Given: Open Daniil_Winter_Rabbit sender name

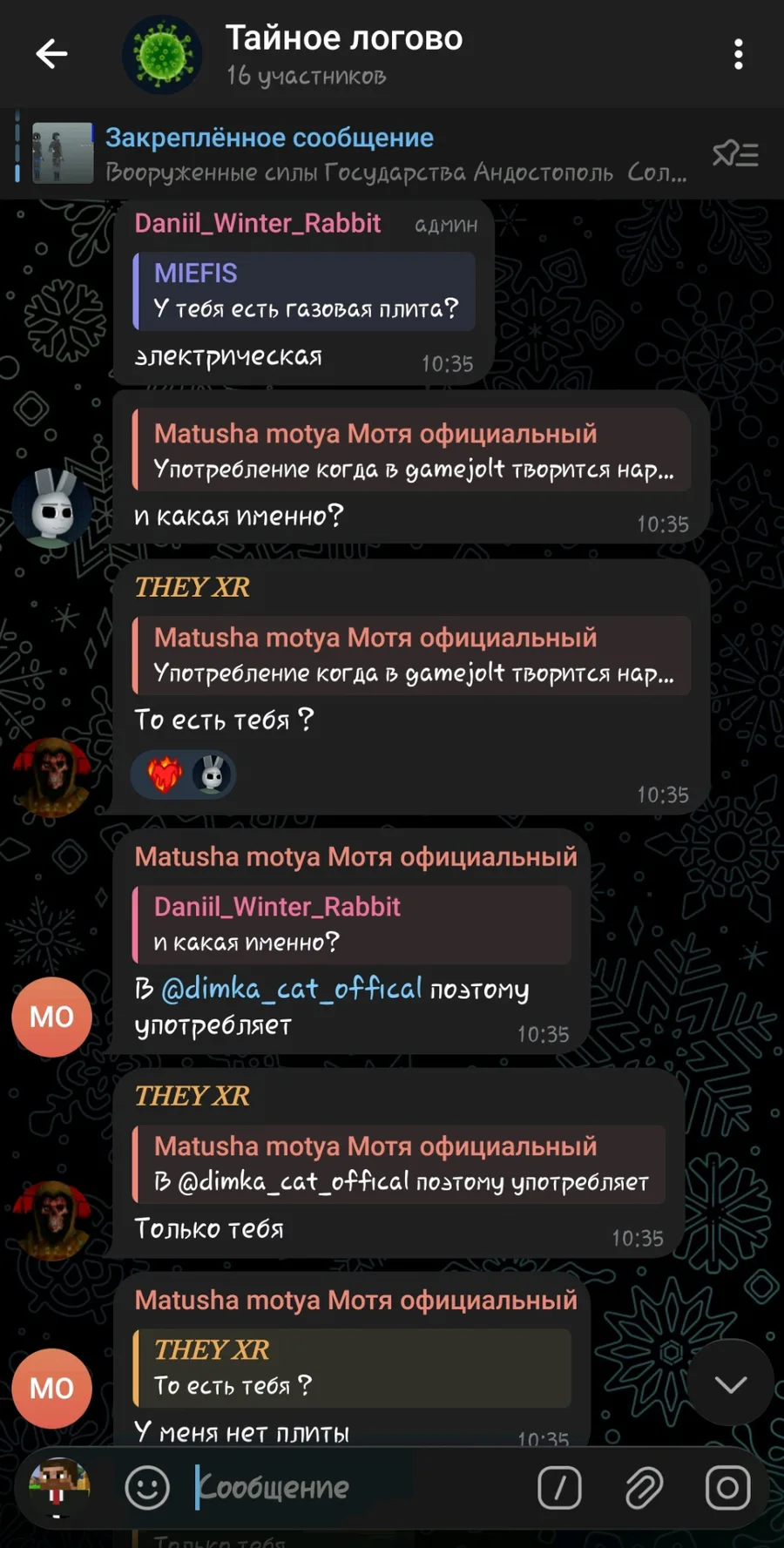Looking at the screenshot, I should (258, 223).
